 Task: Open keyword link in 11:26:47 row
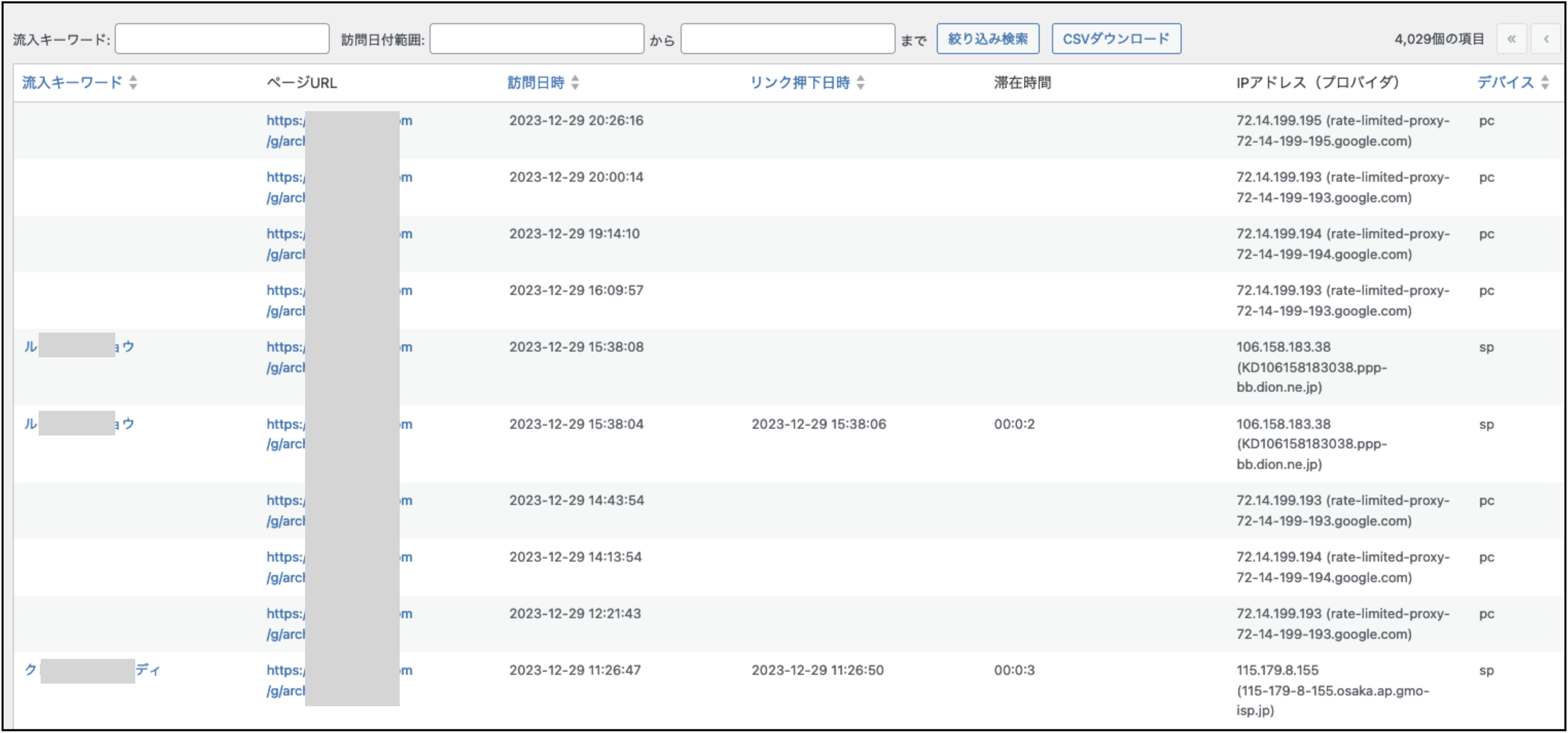pos(148,670)
